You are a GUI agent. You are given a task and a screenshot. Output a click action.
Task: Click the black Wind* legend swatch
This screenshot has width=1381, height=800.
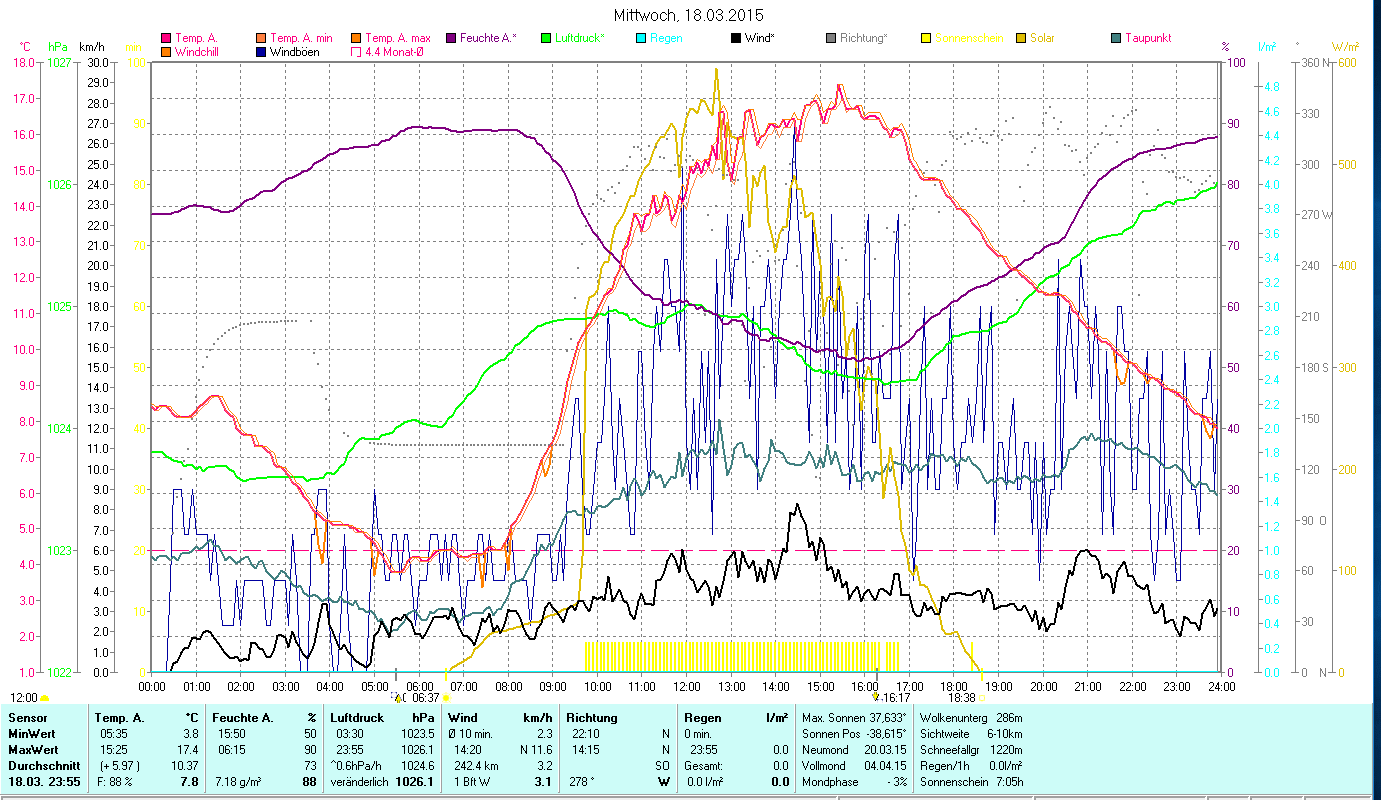click(x=735, y=38)
